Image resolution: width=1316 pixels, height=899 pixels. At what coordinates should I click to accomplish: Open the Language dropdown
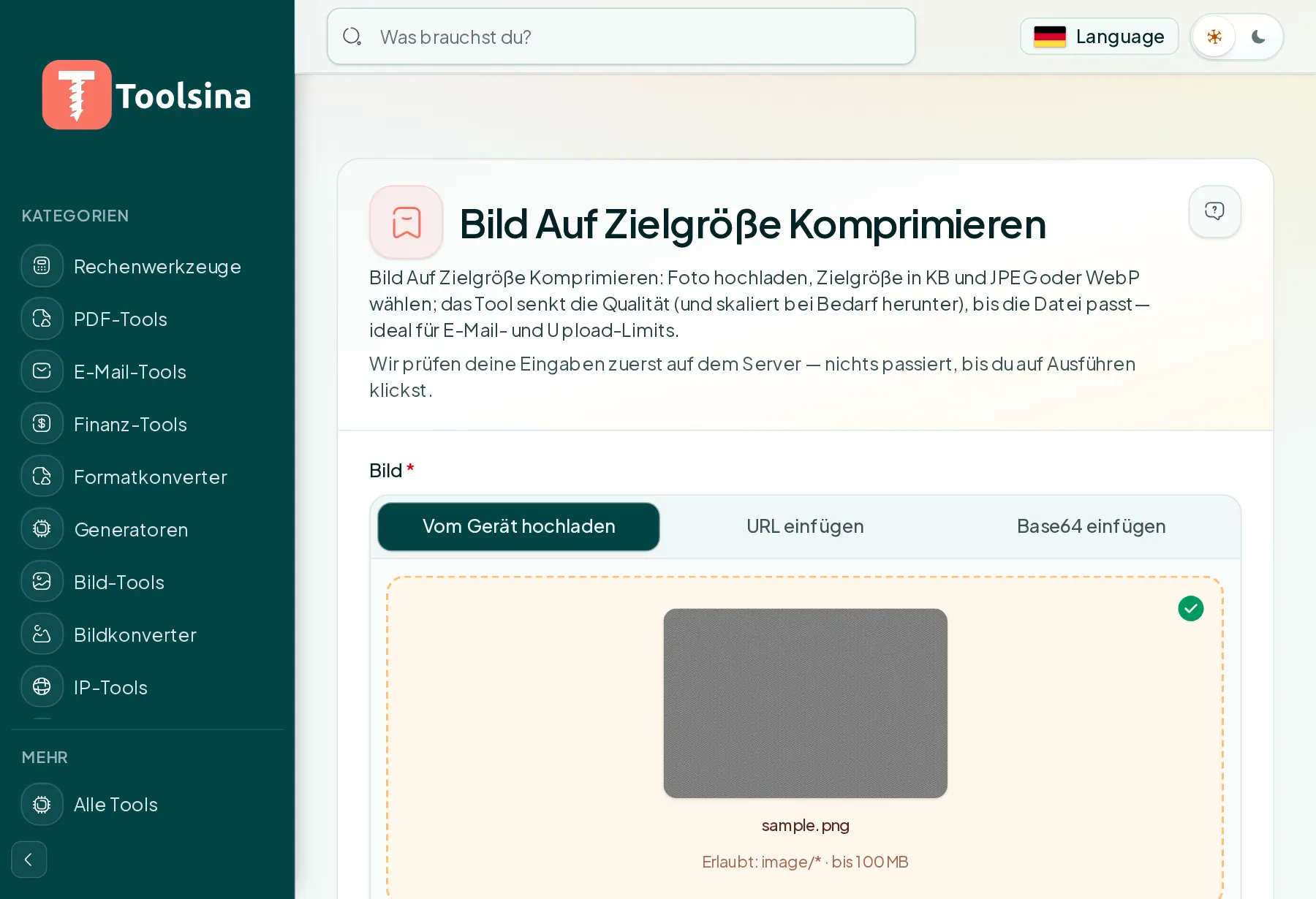pyautogui.click(x=1099, y=37)
